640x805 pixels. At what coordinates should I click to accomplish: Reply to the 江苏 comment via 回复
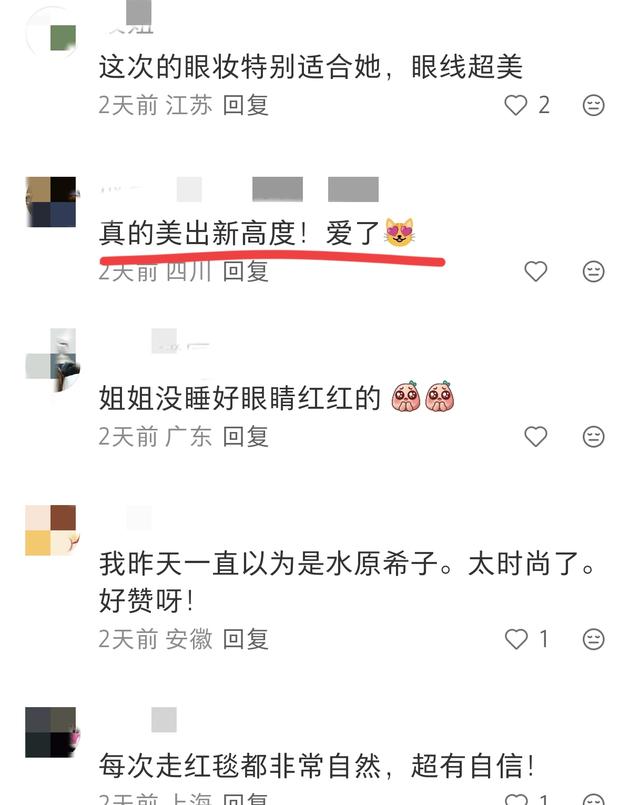click(245, 105)
